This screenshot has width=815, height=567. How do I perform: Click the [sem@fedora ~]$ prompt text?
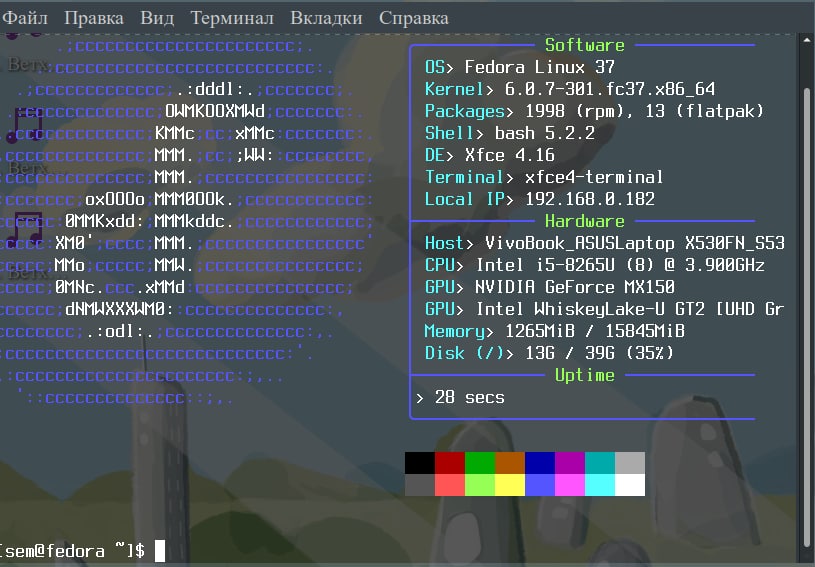click(72, 551)
